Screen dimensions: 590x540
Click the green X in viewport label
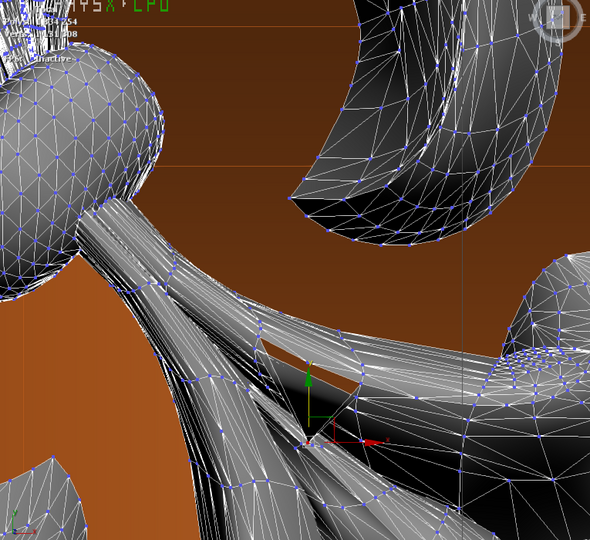pos(110,6)
